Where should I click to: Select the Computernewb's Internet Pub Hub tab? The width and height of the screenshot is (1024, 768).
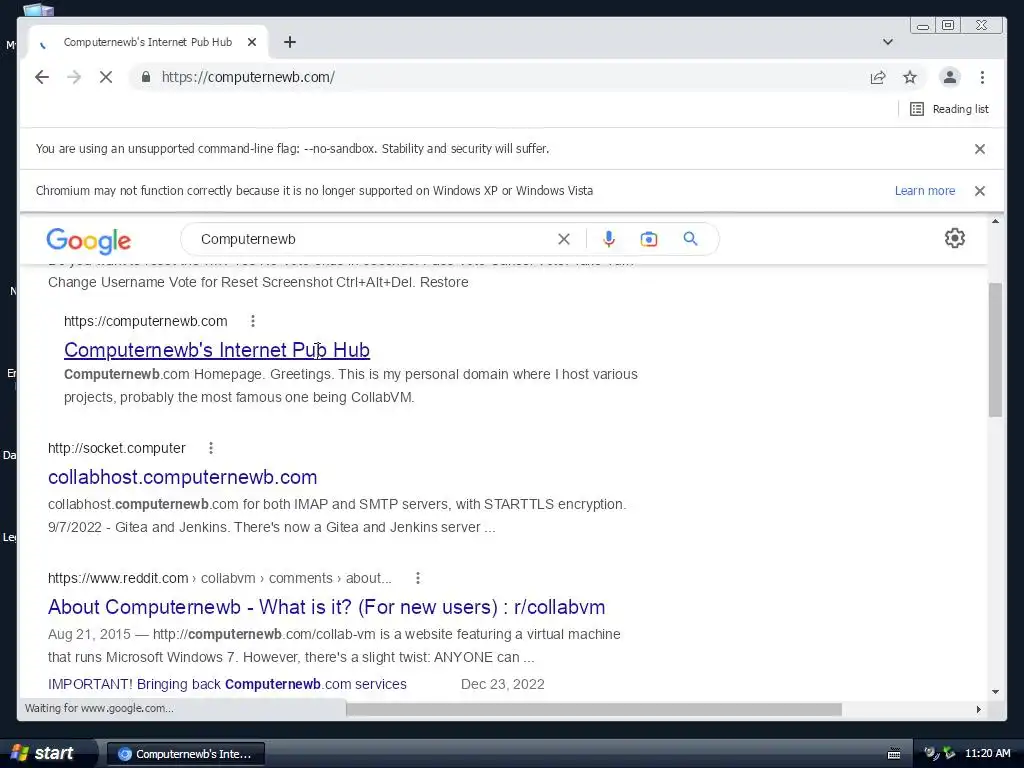pyautogui.click(x=148, y=42)
